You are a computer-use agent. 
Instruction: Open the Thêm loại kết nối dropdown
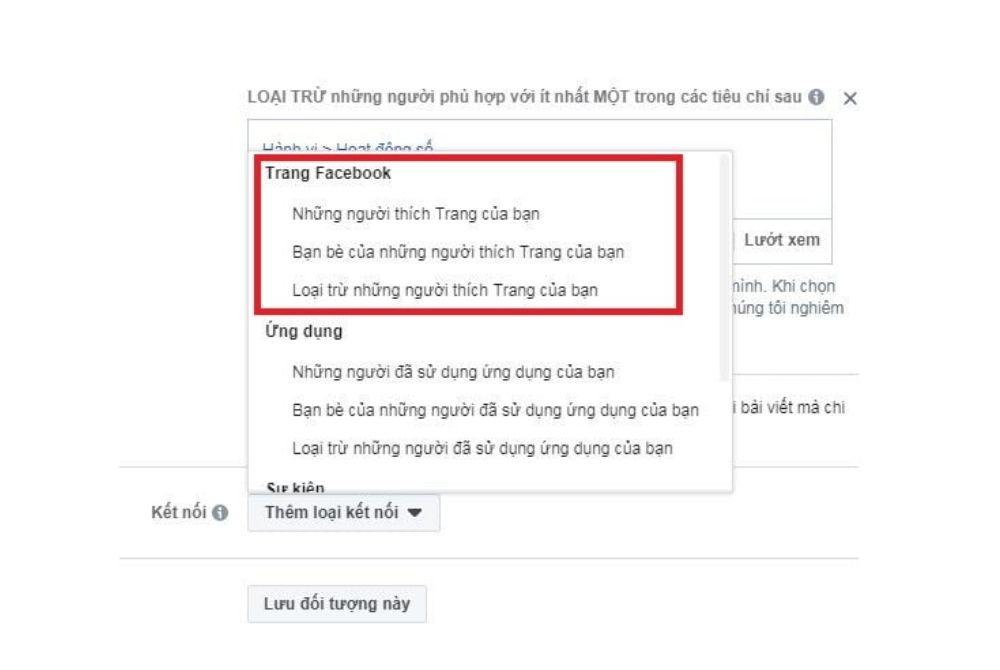(343, 513)
